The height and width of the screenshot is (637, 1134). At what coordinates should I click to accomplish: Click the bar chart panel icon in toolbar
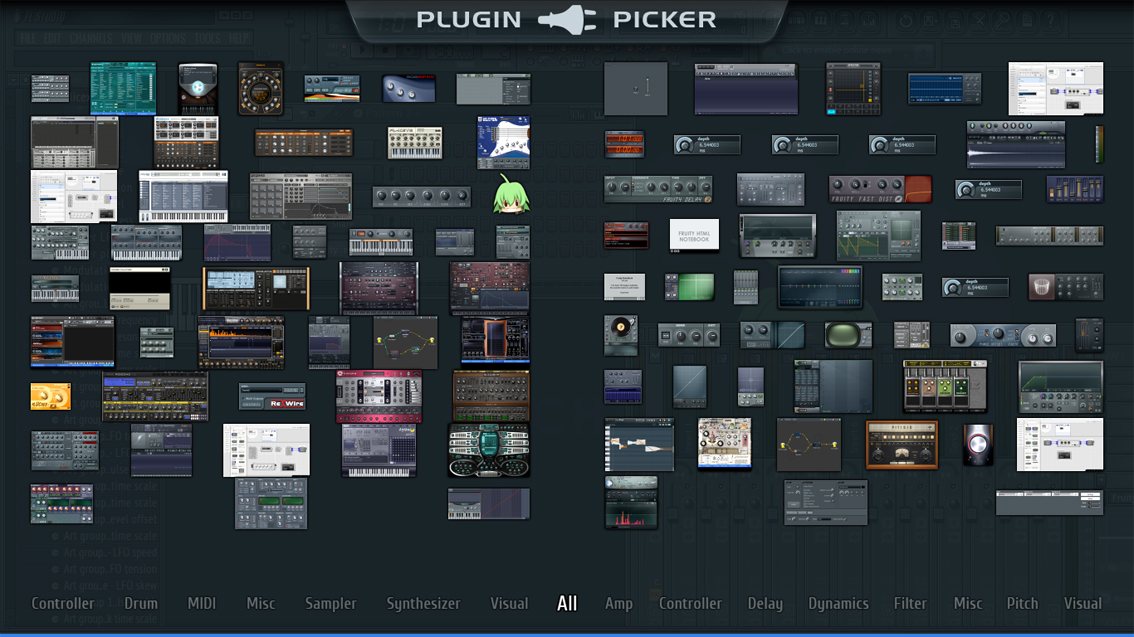click(x=868, y=21)
